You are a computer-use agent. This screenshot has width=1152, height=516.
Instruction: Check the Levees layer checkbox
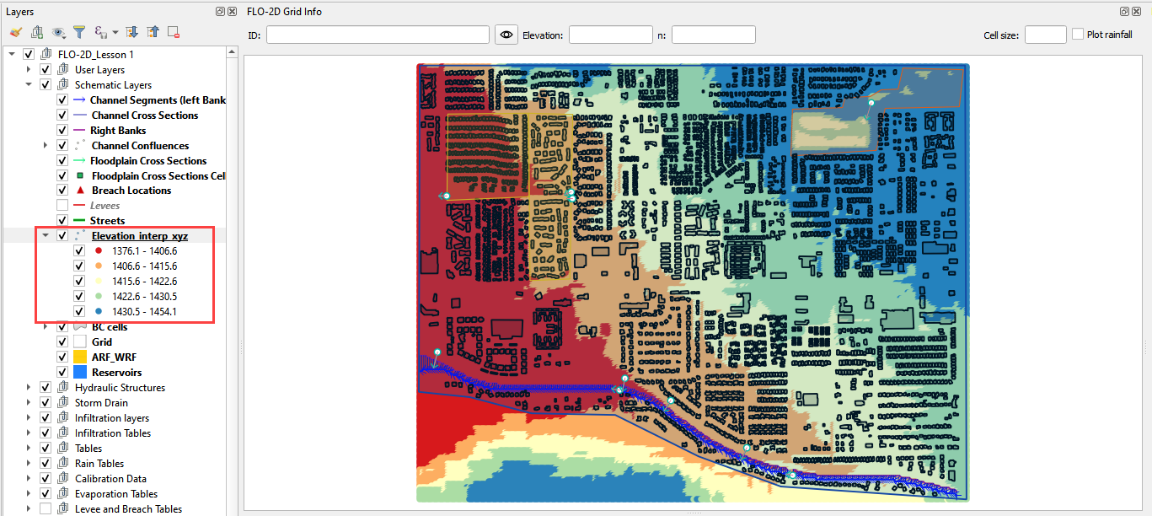tap(62, 206)
